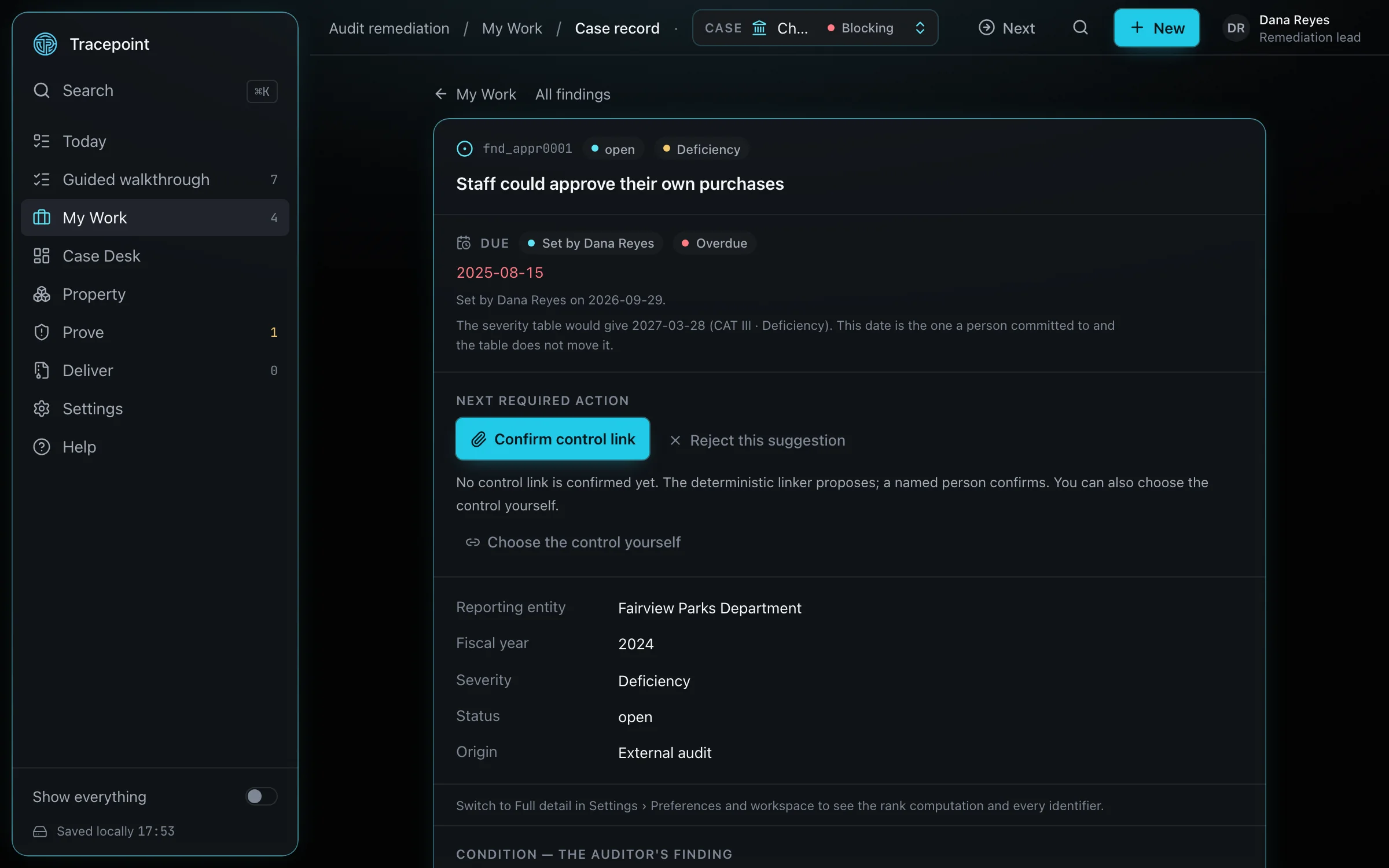
Task: Open Today in the sidebar
Action: [x=155, y=141]
